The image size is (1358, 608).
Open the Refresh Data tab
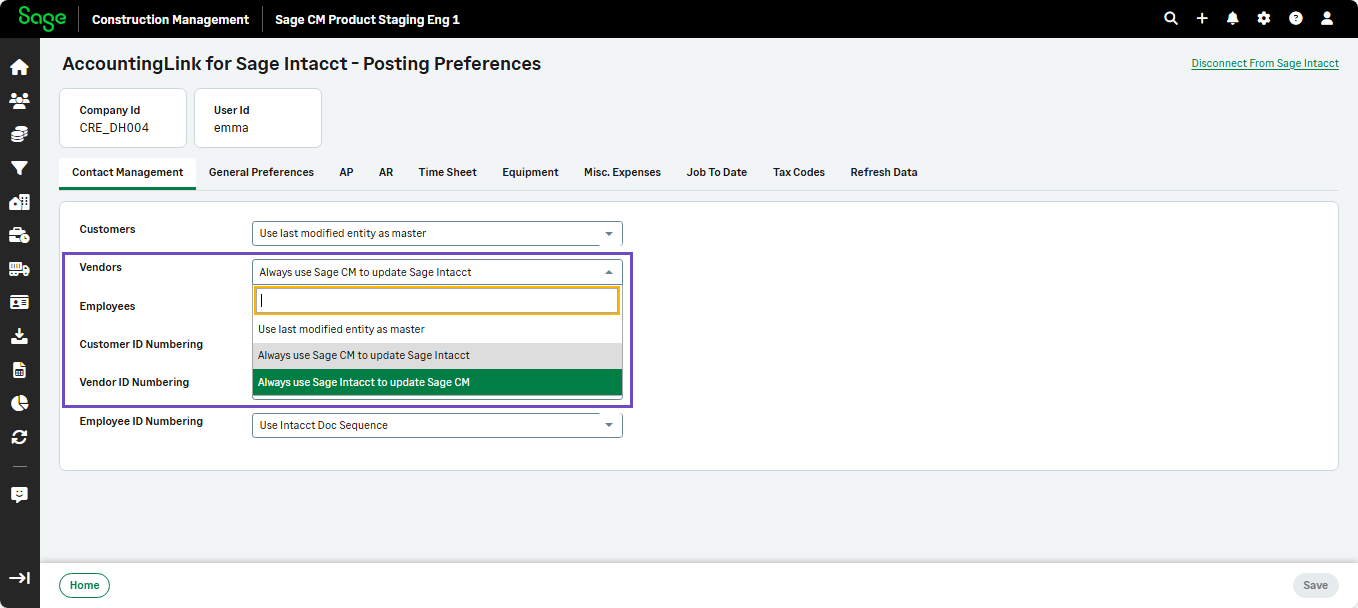coord(884,172)
